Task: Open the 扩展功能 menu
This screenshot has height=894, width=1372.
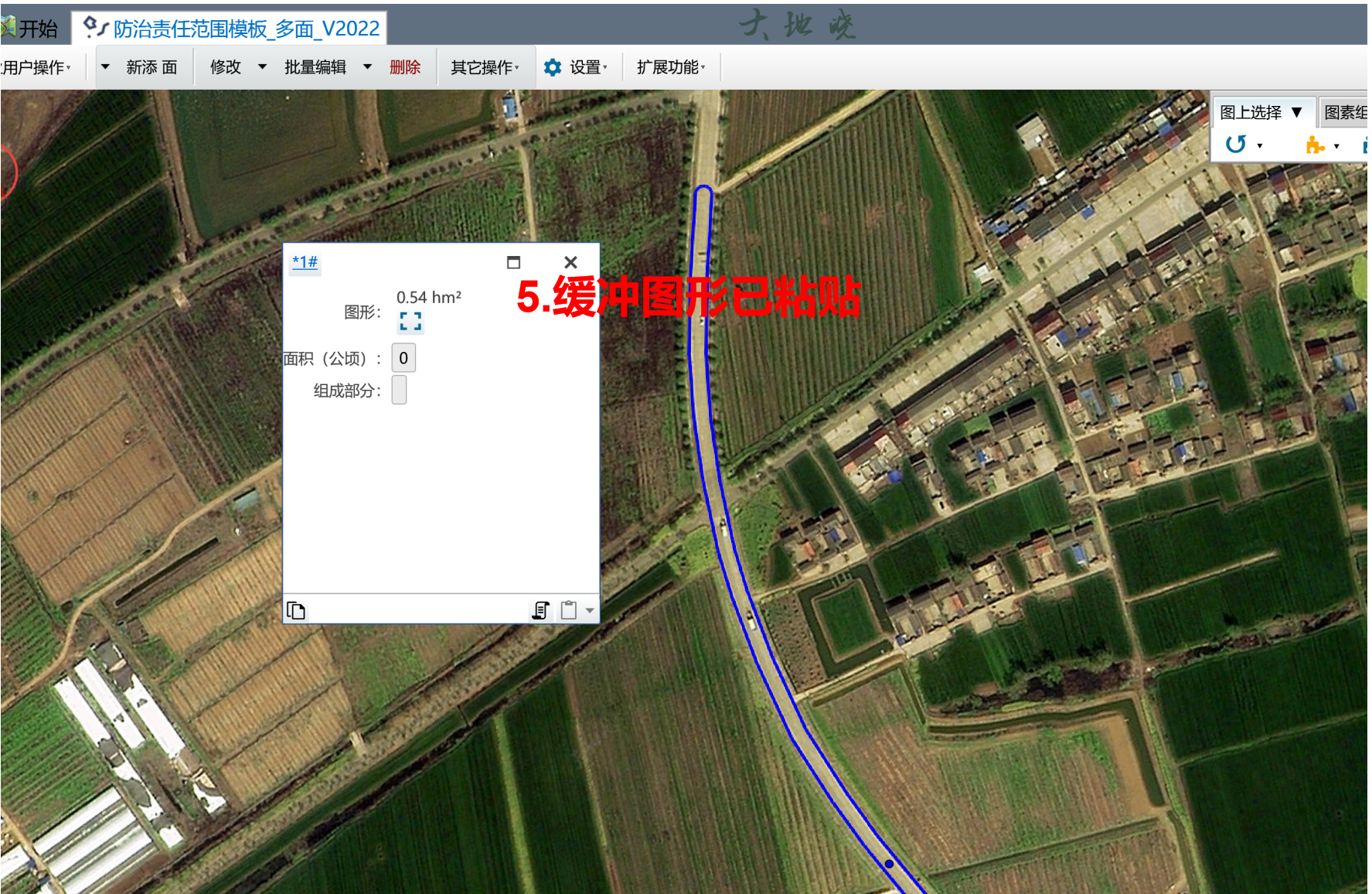Action: click(671, 68)
